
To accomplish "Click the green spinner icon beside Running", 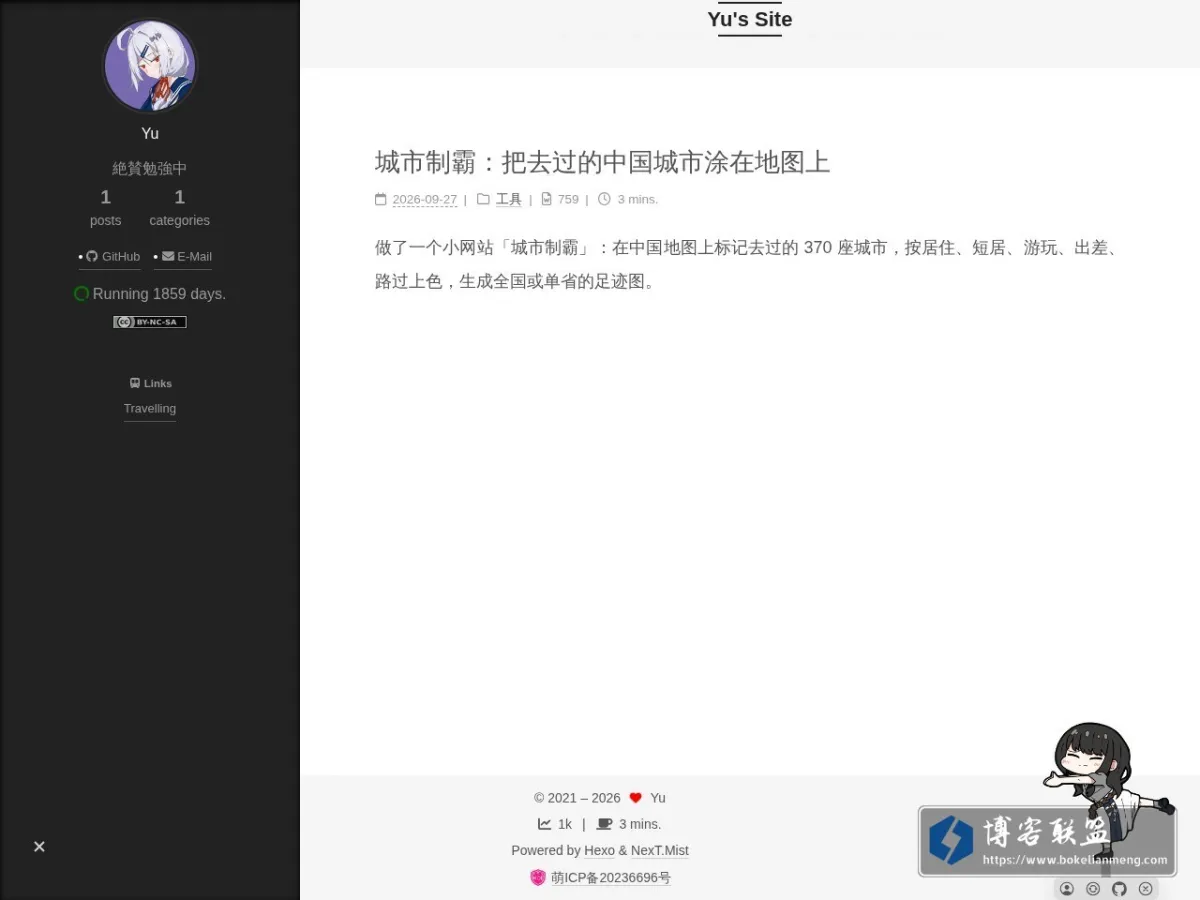I will click(x=82, y=294).
